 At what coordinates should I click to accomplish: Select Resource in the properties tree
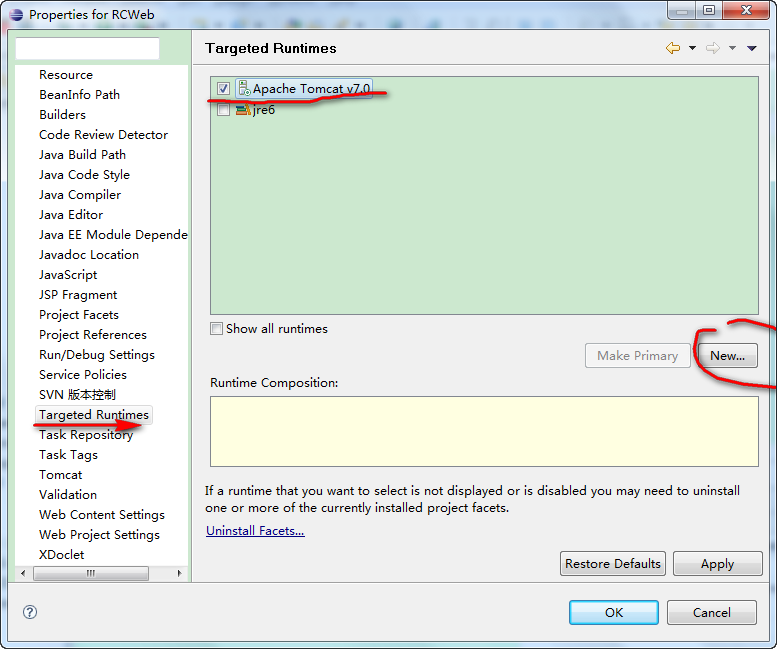(66, 75)
